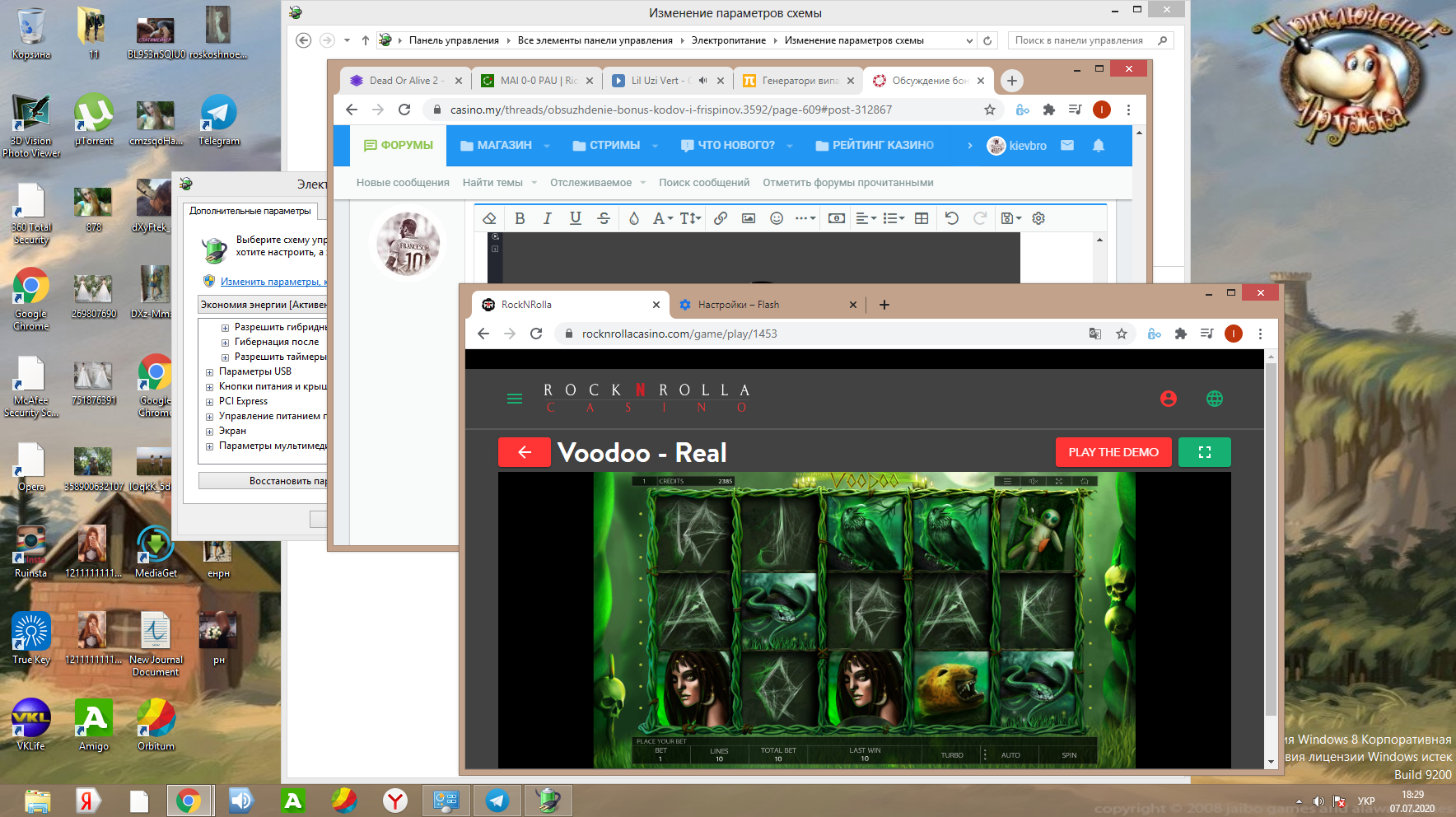Click the forum notifications bell icon
The image size is (1456, 817).
point(1098,145)
